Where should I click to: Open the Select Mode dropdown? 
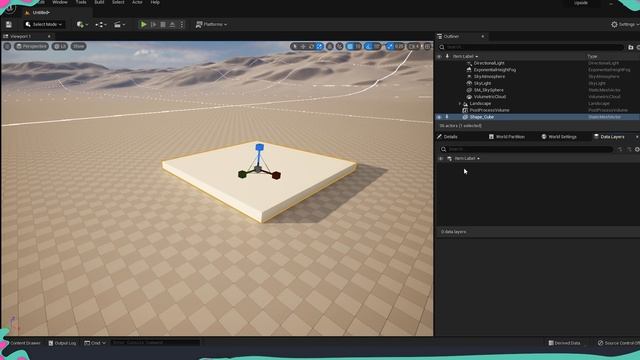click(x=43, y=24)
